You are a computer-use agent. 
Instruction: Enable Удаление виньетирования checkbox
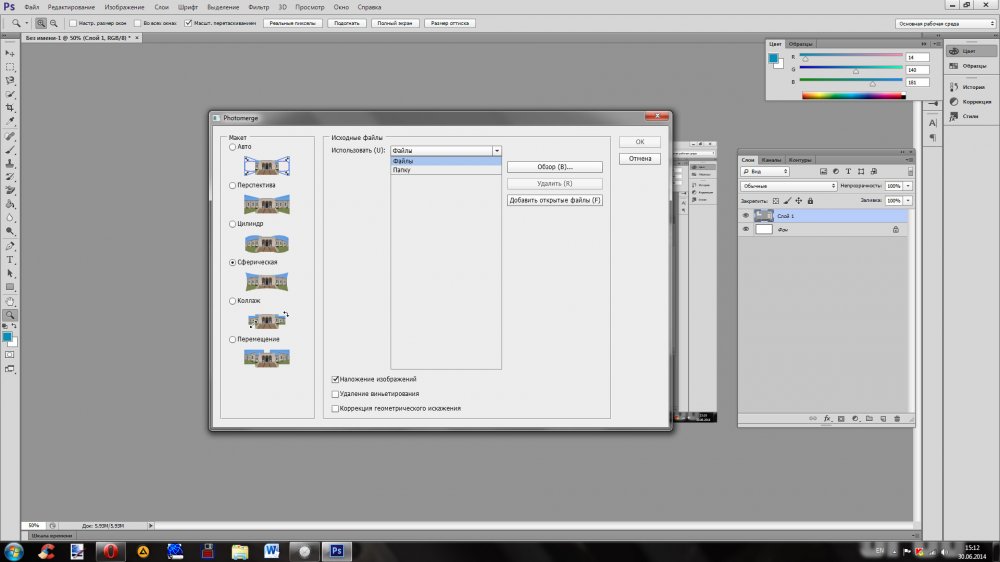point(336,394)
